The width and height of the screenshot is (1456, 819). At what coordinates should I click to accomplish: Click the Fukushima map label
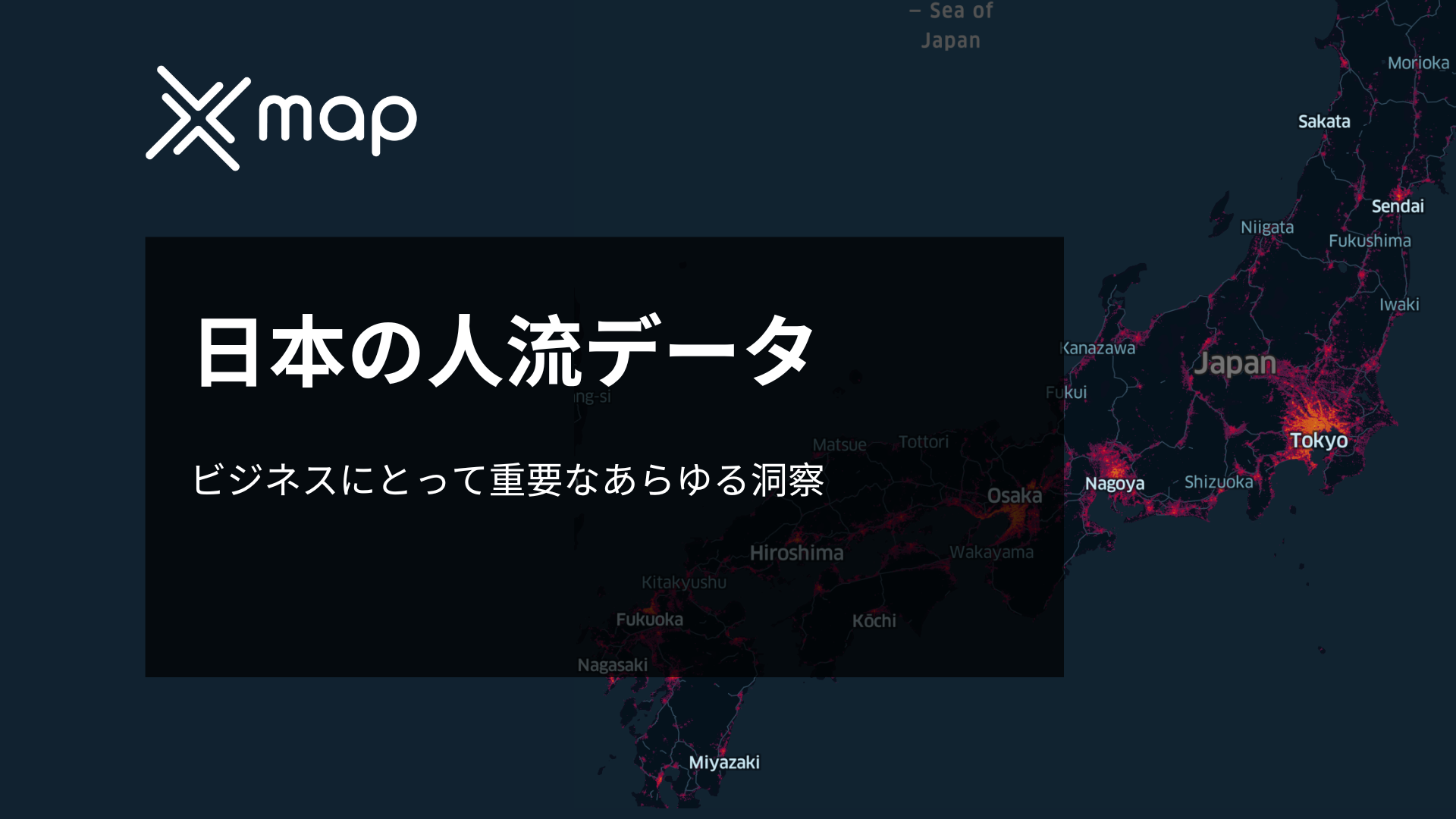[x=1370, y=241]
